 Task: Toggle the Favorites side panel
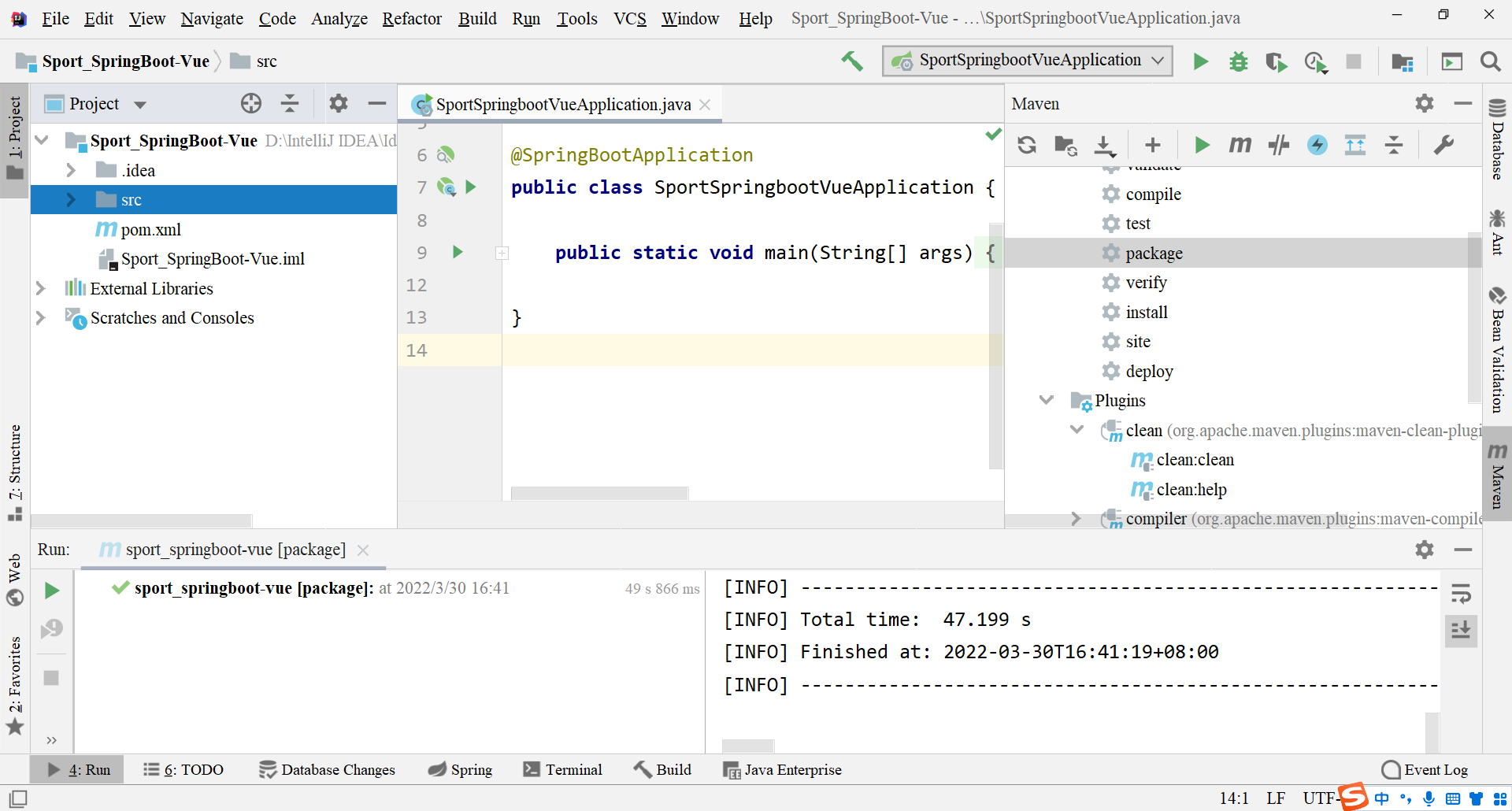coord(15,685)
